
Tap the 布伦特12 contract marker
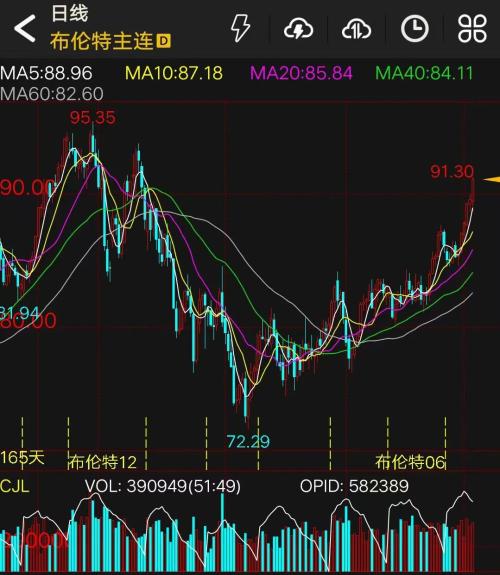(x=103, y=462)
